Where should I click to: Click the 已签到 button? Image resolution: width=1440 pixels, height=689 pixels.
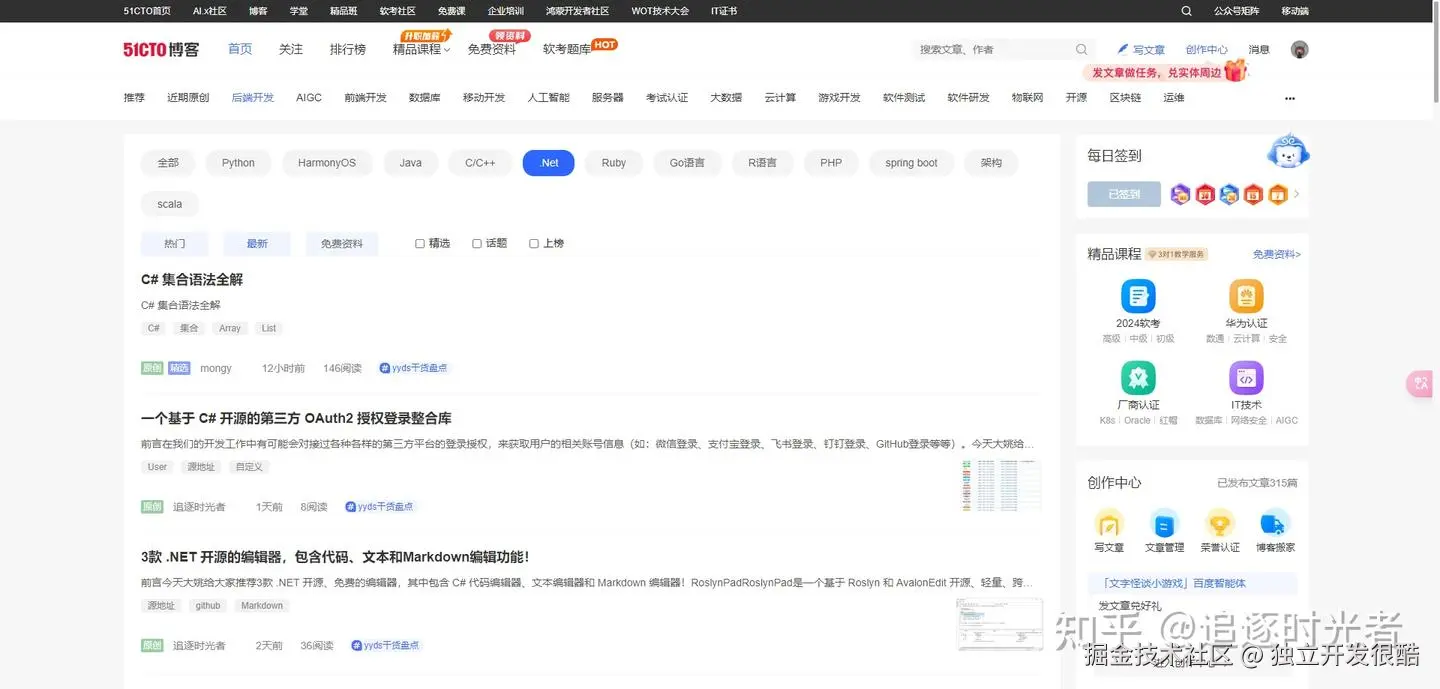(1124, 194)
